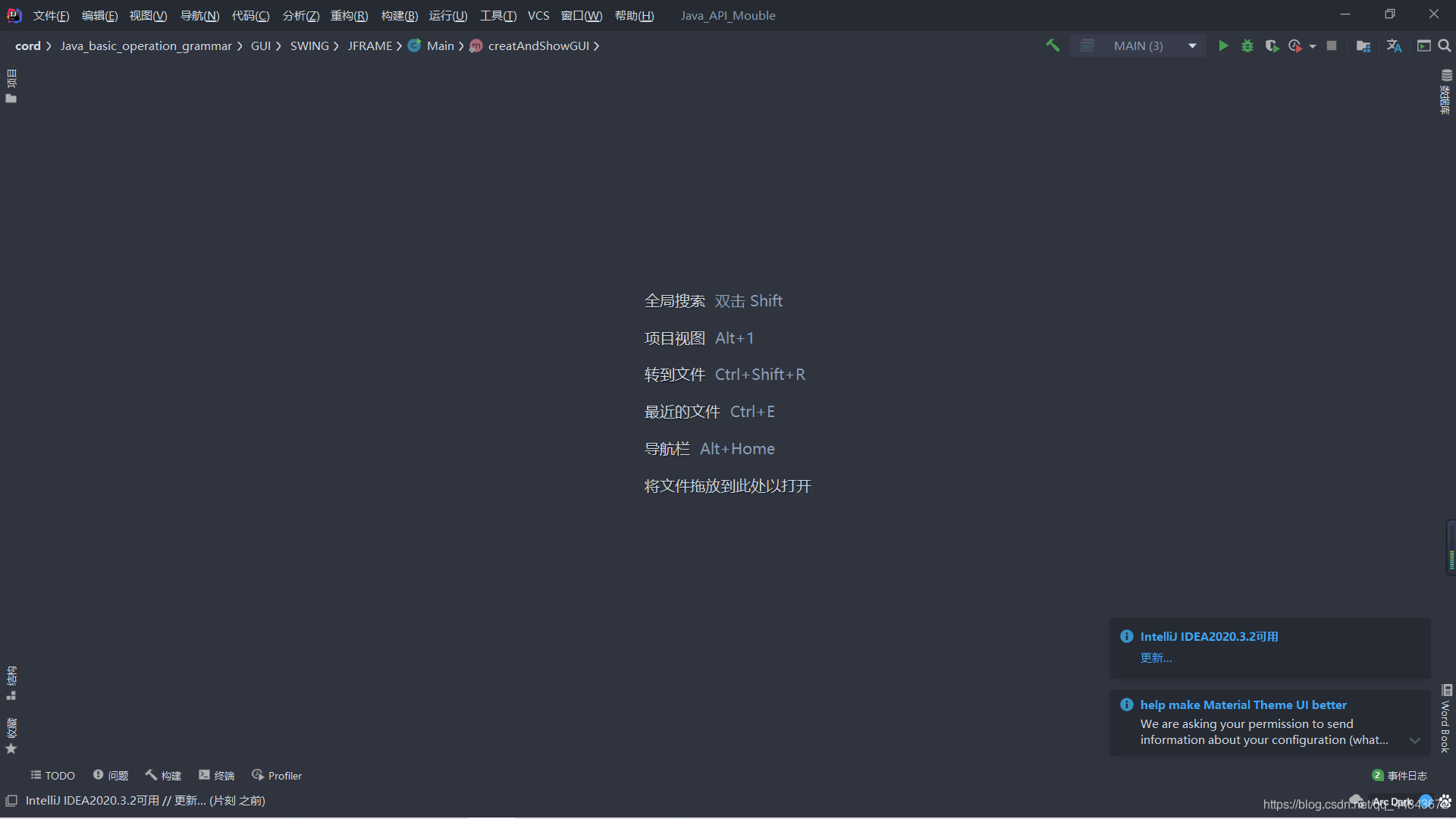
Task: Click the grey Stop square button
Action: pyautogui.click(x=1332, y=45)
